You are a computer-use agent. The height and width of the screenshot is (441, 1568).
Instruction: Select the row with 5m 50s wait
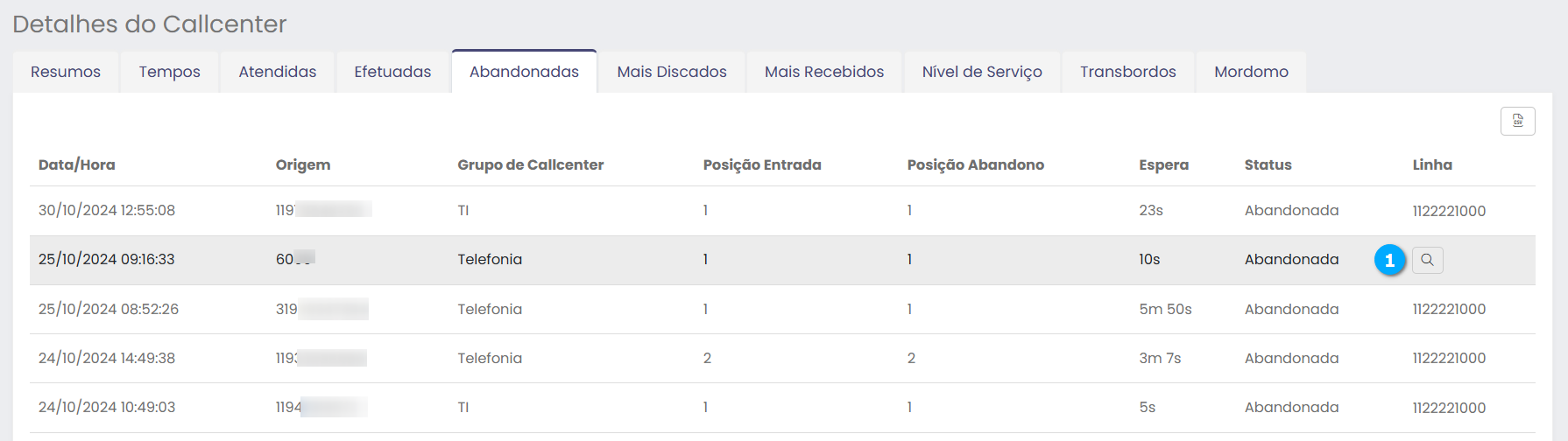1165,309
